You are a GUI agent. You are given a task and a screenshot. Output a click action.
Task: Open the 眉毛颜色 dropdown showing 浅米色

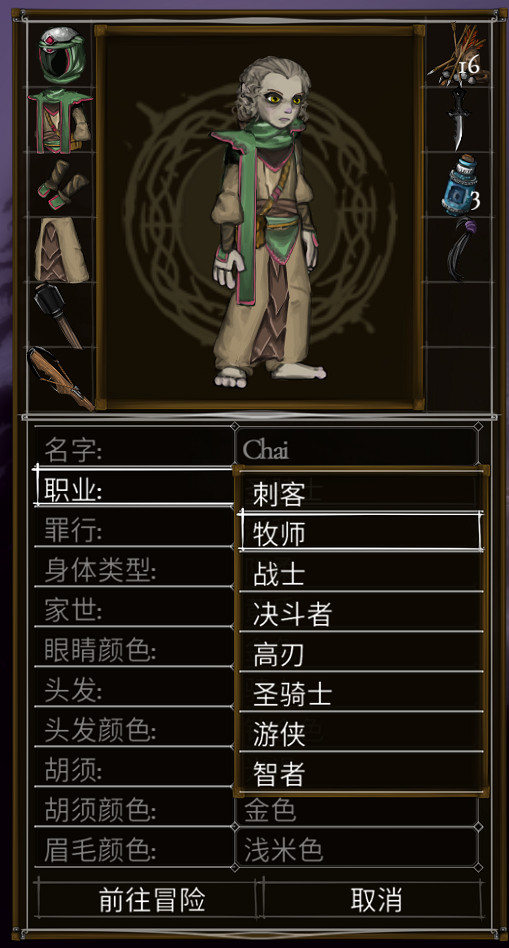coord(357,849)
